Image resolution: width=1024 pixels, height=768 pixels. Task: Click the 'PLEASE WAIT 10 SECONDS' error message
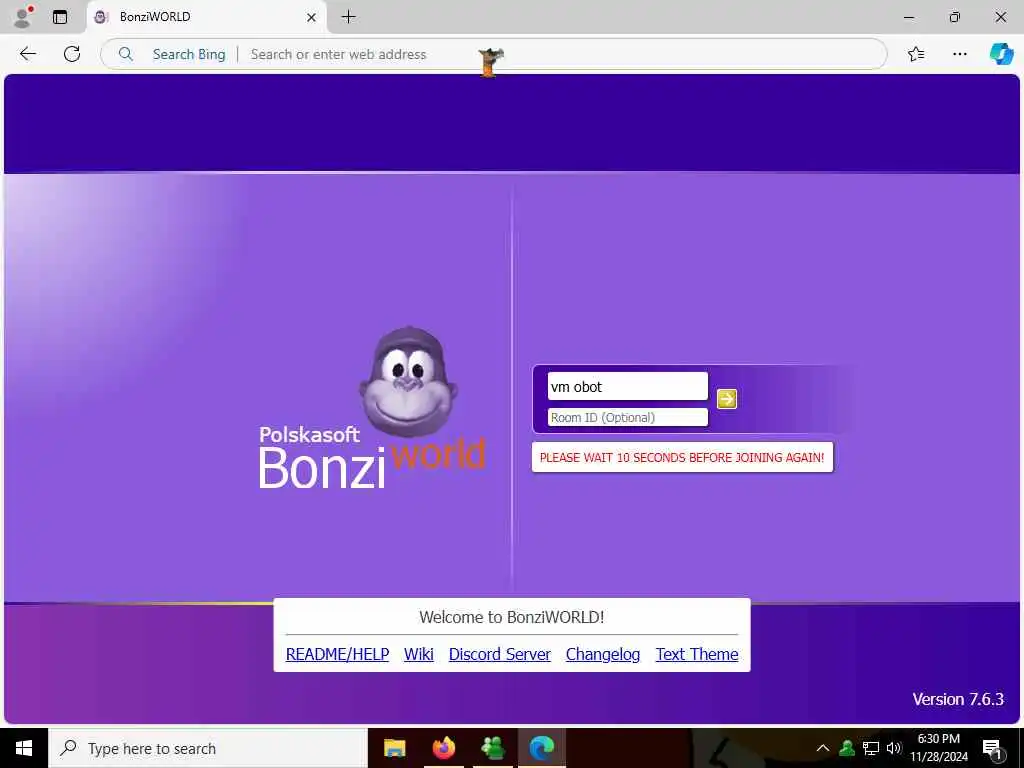(682, 457)
